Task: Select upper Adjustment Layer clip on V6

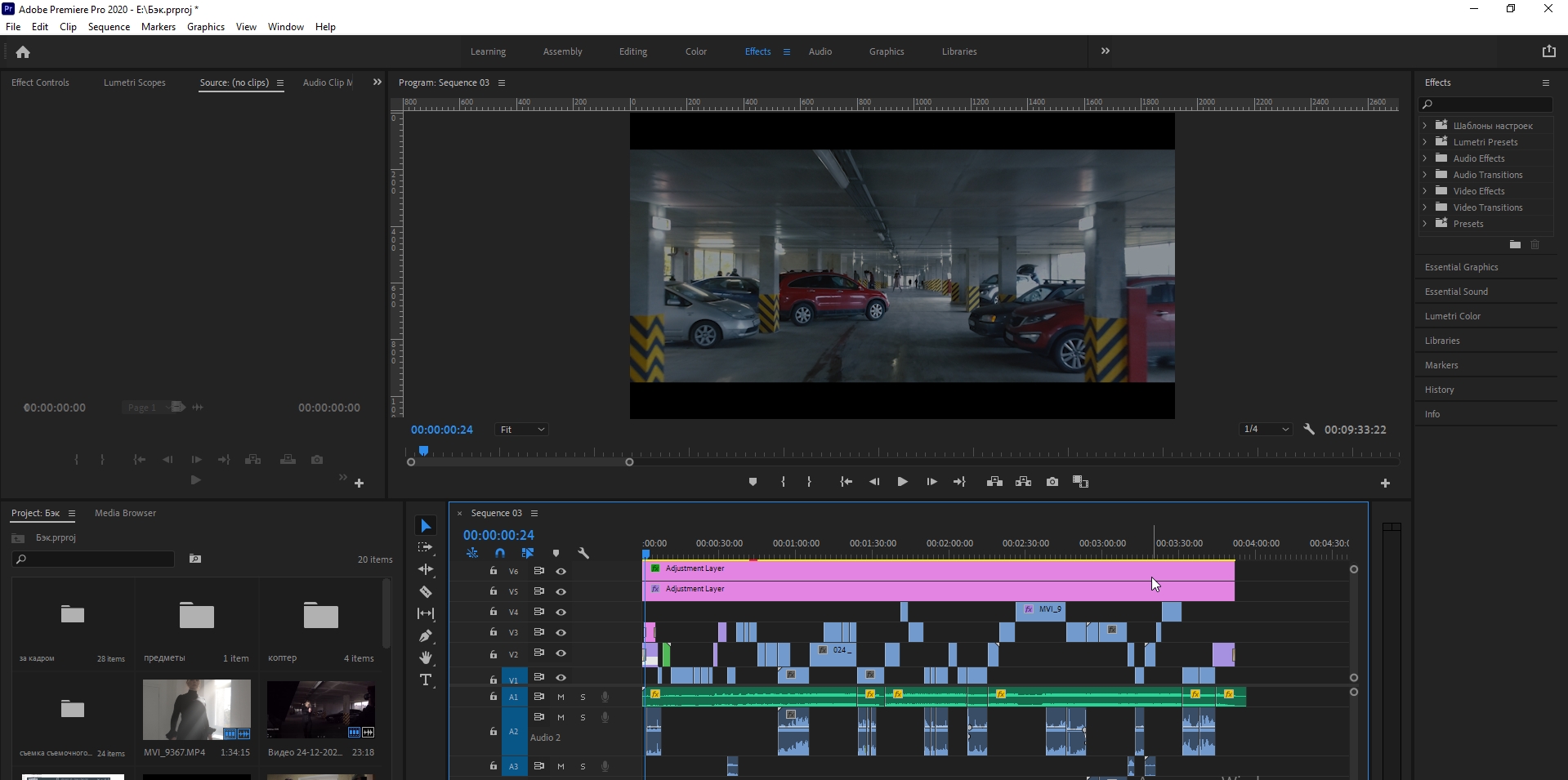Action: (939, 569)
